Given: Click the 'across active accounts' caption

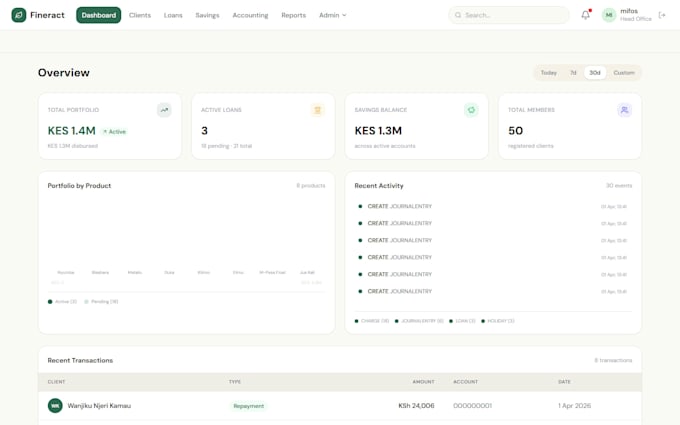Looking at the screenshot, I should click(x=385, y=146).
